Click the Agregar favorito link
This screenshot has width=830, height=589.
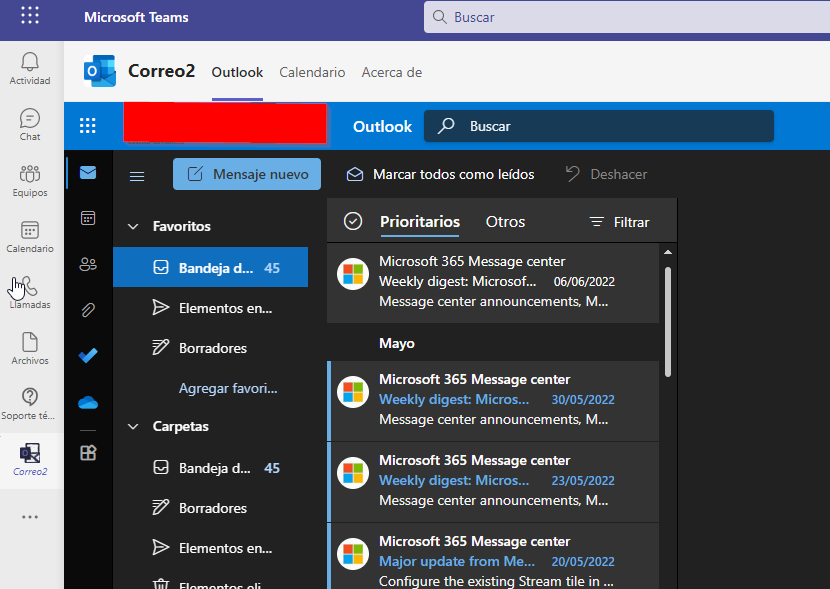pos(228,388)
